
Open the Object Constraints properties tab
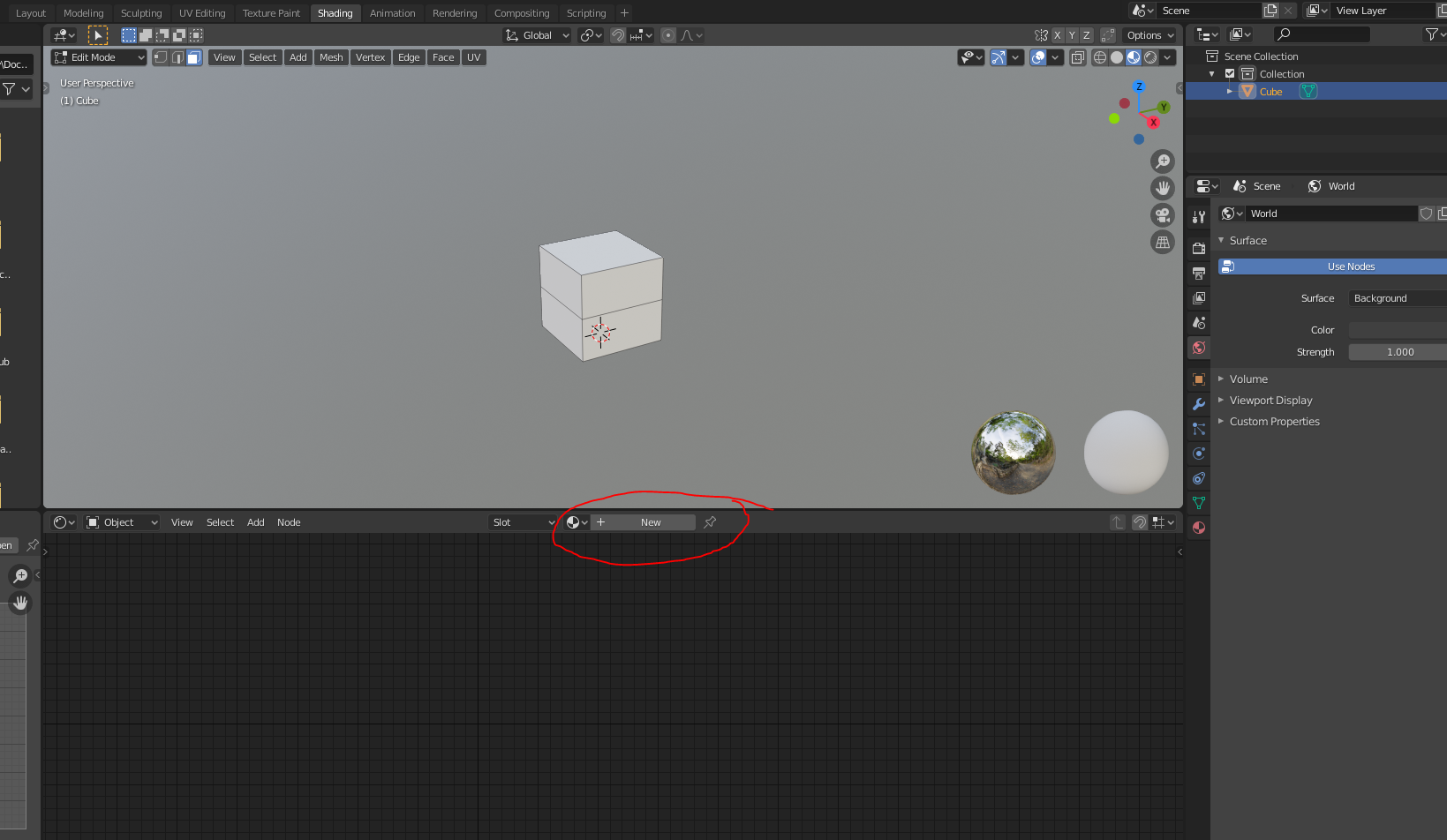pyautogui.click(x=1199, y=478)
